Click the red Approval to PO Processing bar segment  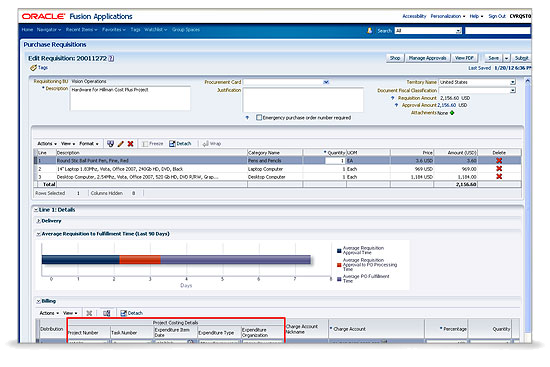click(140, 260)
